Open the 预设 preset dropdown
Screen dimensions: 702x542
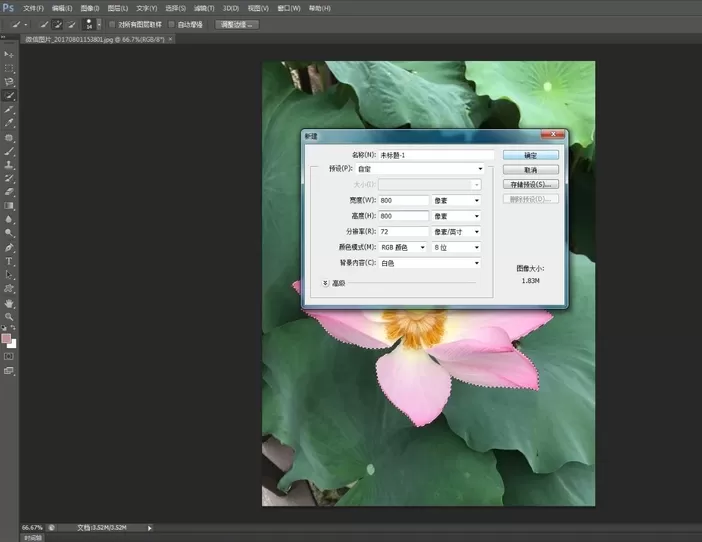(420, 169)
